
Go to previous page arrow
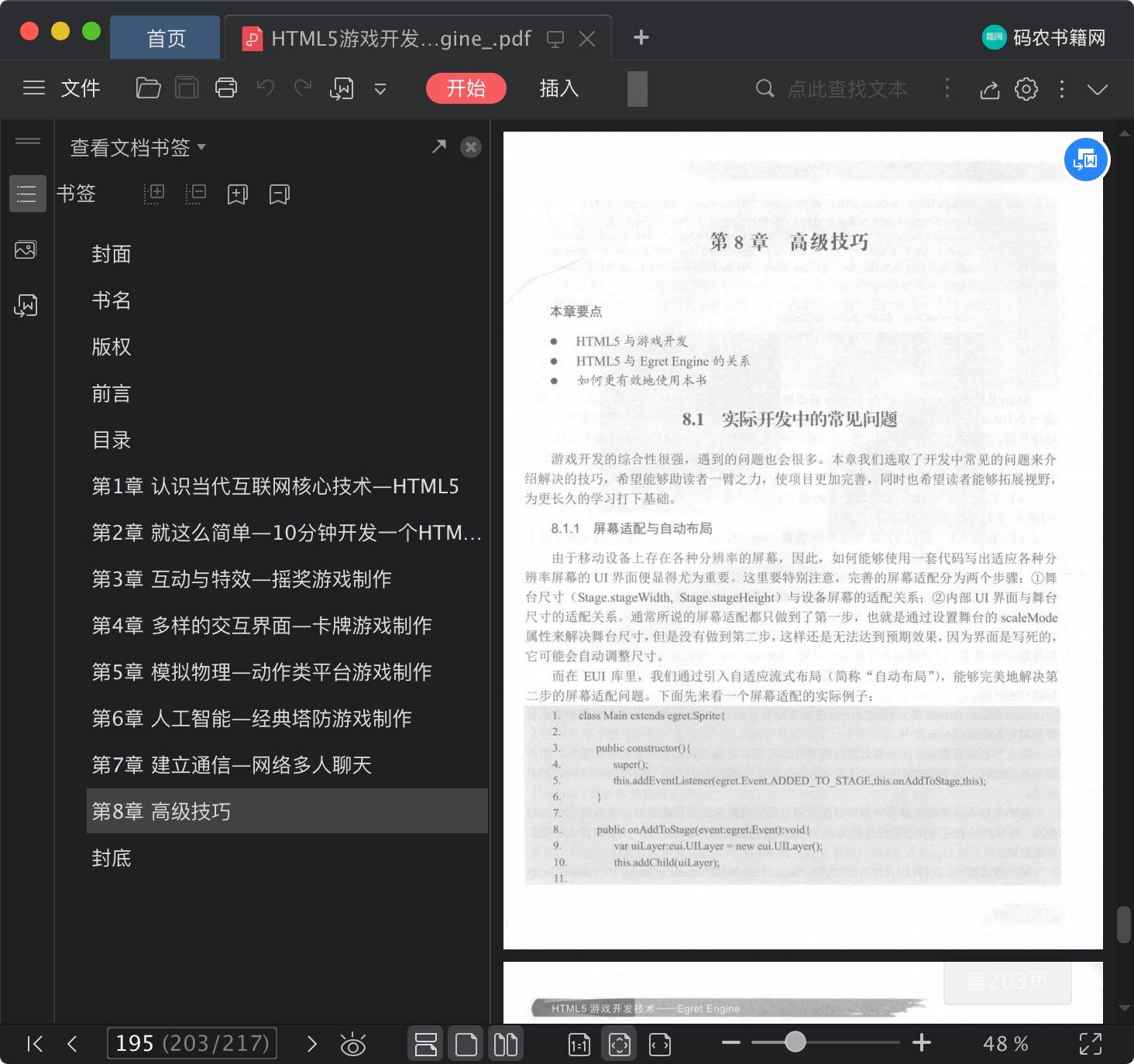72,1044
